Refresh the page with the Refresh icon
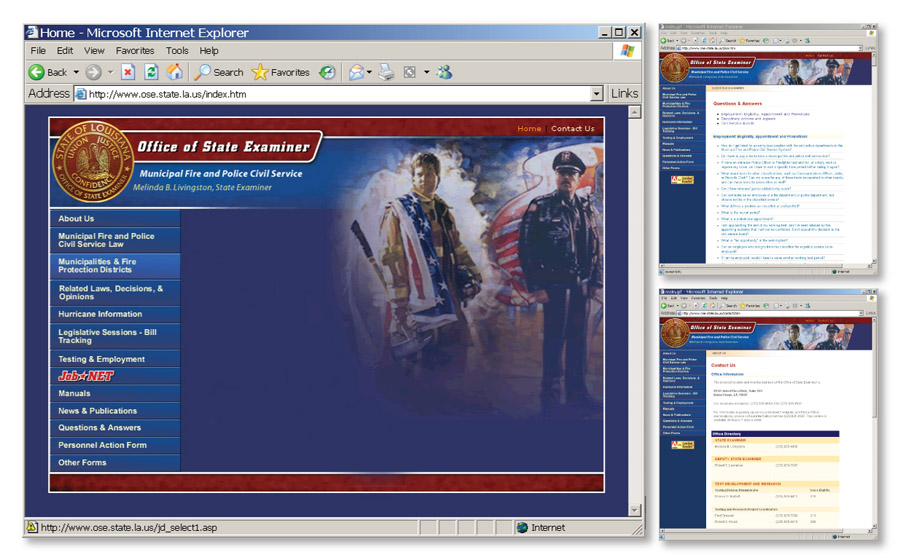Screen dimensions: 900x560 (151, 72)
